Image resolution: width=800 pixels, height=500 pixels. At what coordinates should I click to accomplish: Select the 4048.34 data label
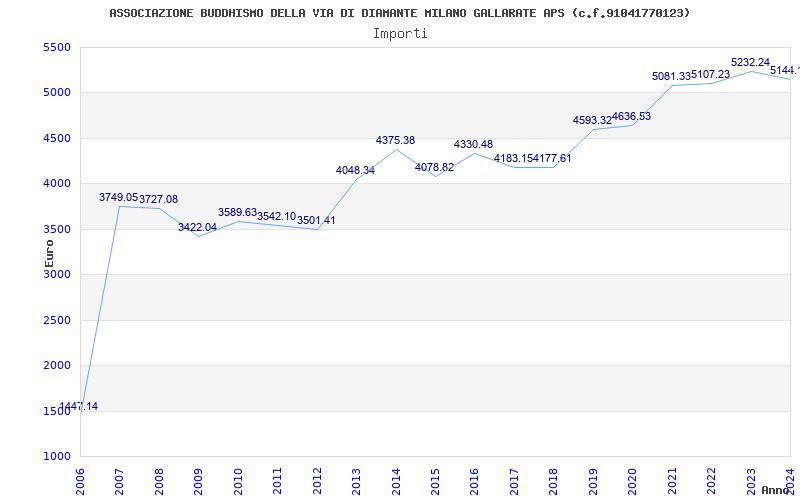[355, 170]
